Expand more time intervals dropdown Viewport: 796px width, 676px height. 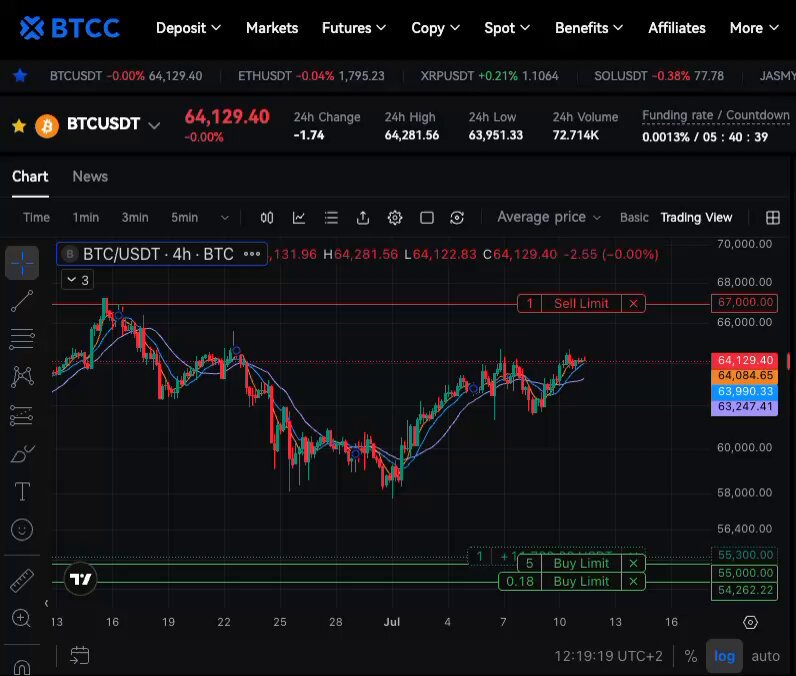click(x=224, y=218)
